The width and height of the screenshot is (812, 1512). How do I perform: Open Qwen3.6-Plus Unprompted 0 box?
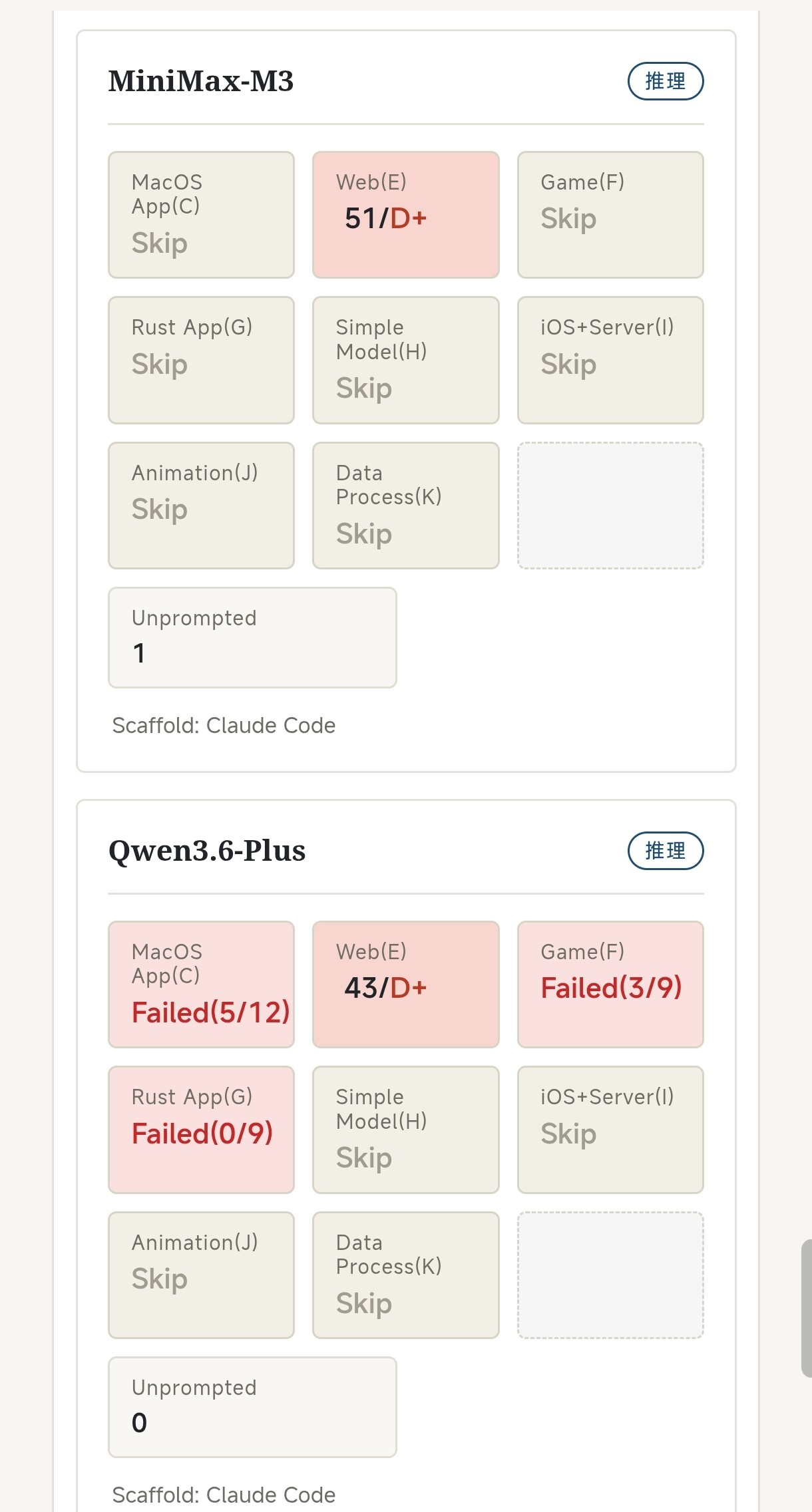click(x=252, y=1407)
